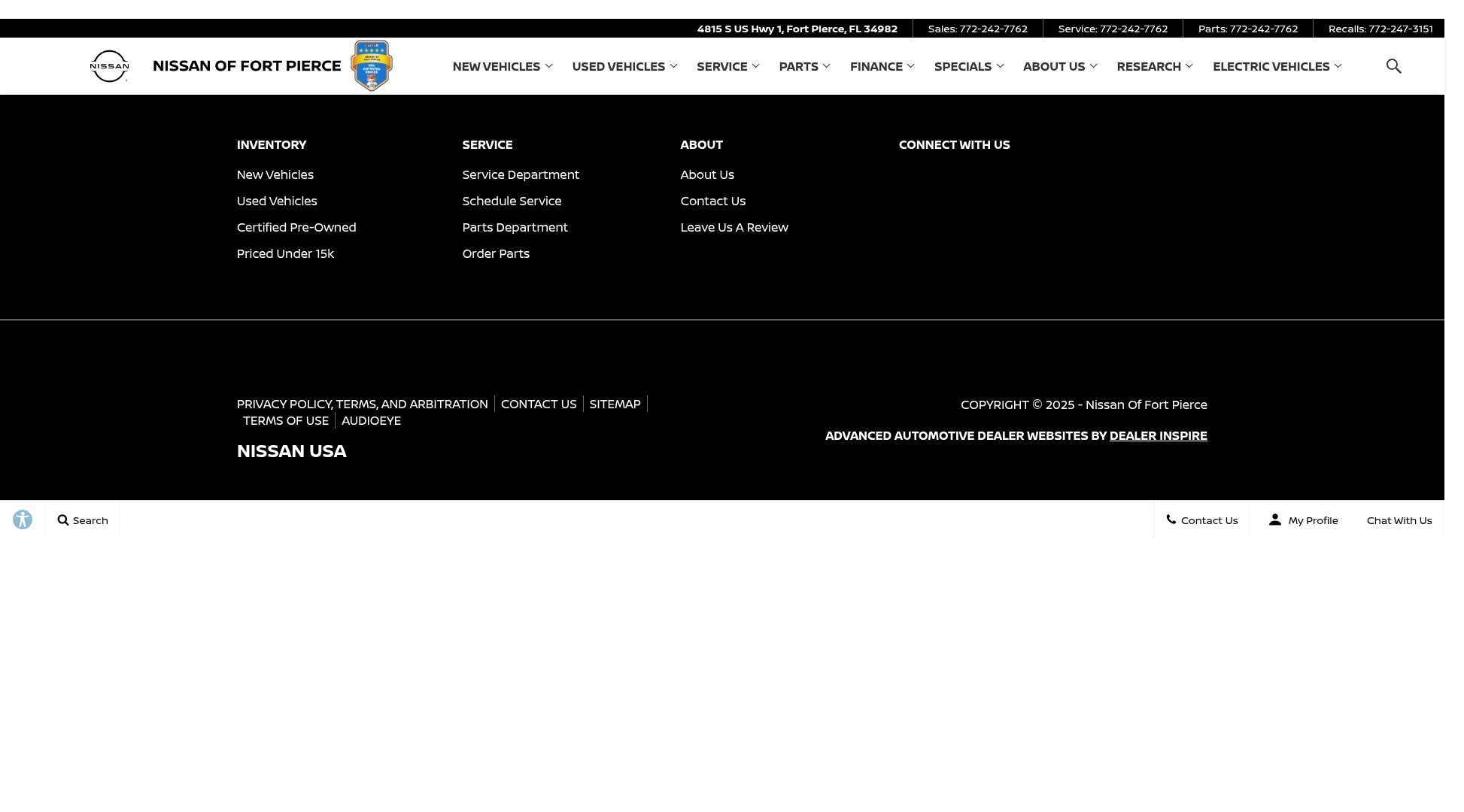
Task: Visit the Nissan USA link
Action: [292, 451]
